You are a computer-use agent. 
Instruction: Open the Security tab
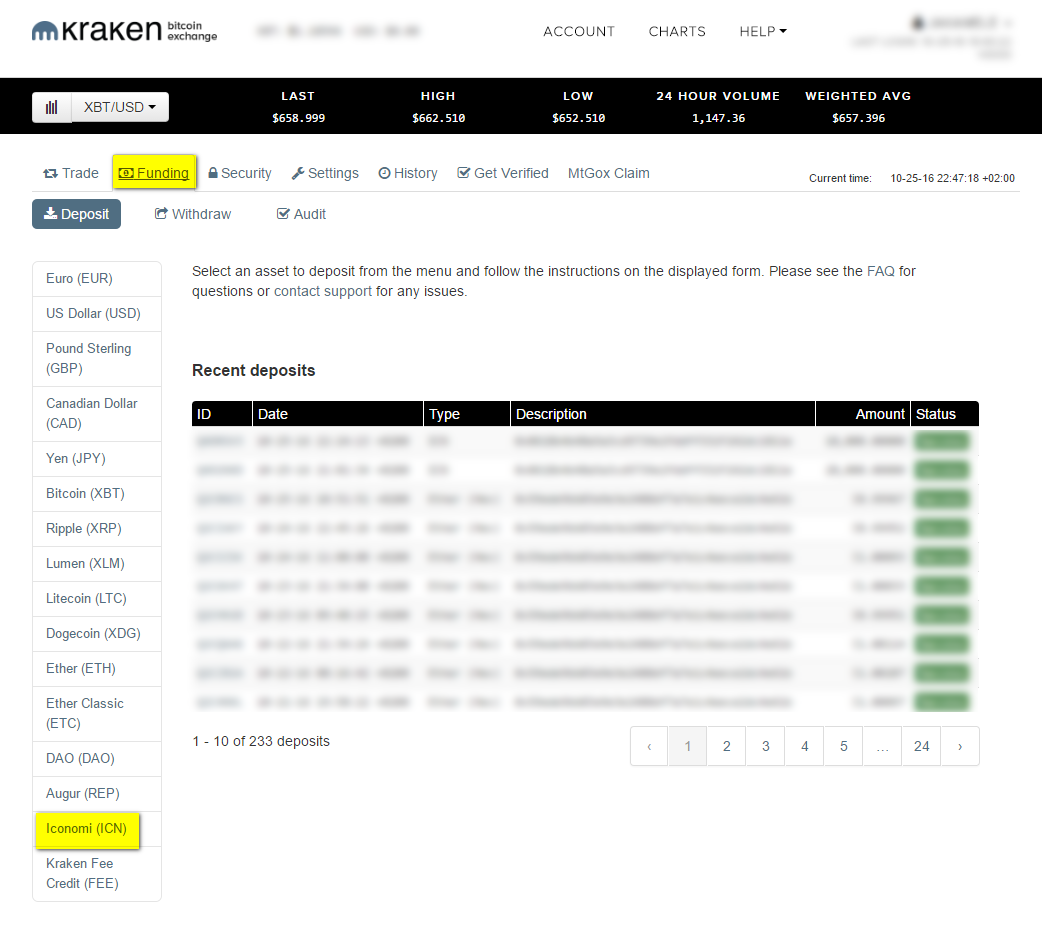pos(240,173)
